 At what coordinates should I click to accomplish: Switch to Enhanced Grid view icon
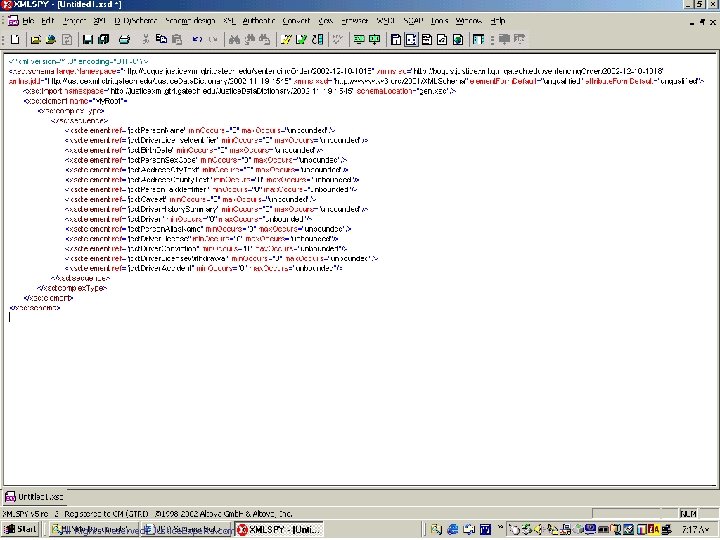pyautogui.click(x=396, y=39)
